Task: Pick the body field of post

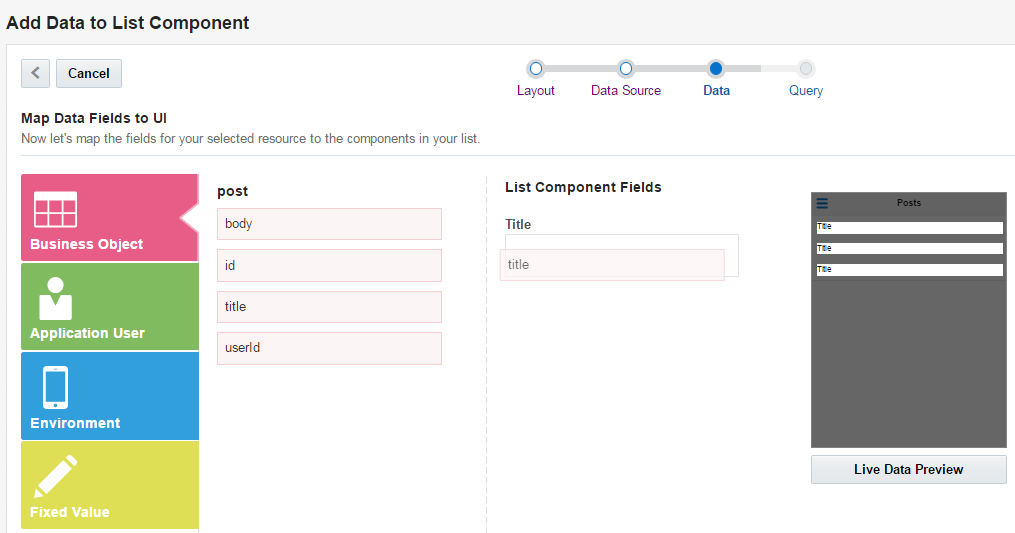Action: (329, 224)
